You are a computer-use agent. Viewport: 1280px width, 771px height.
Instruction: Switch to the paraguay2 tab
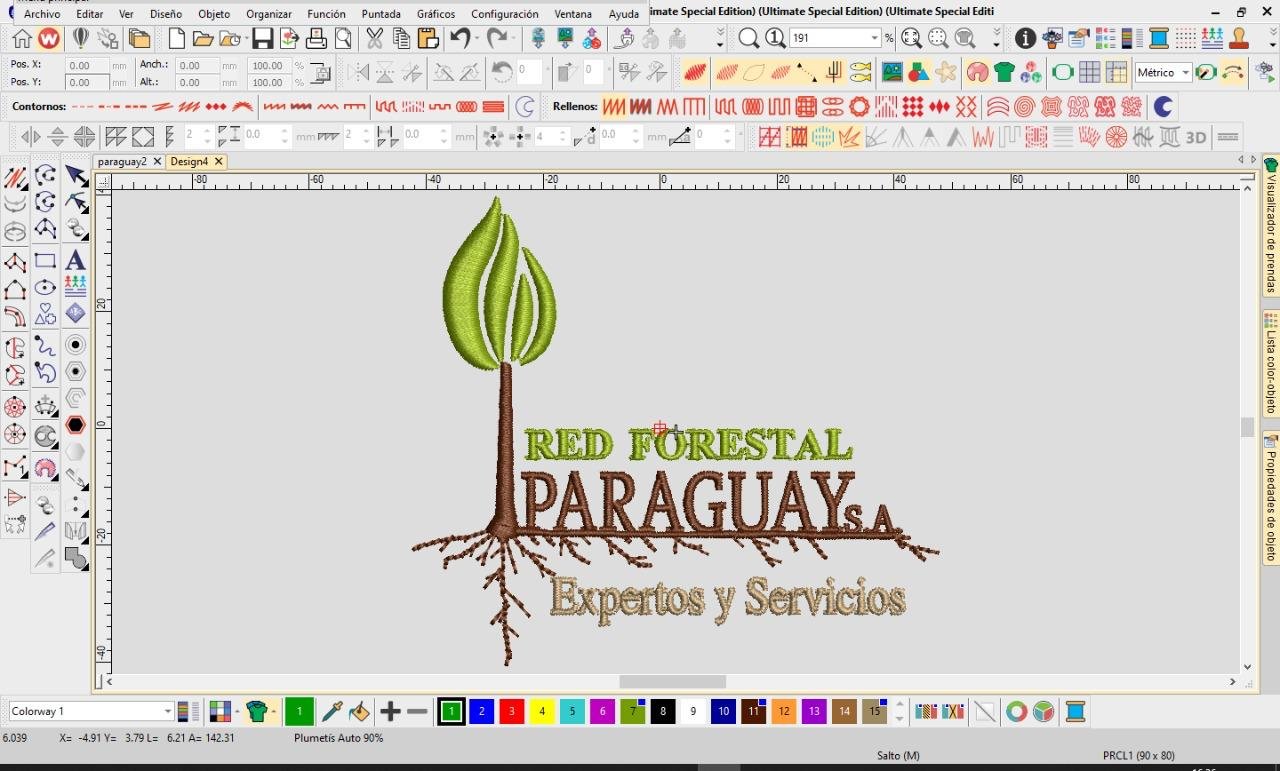pos(122,161)
